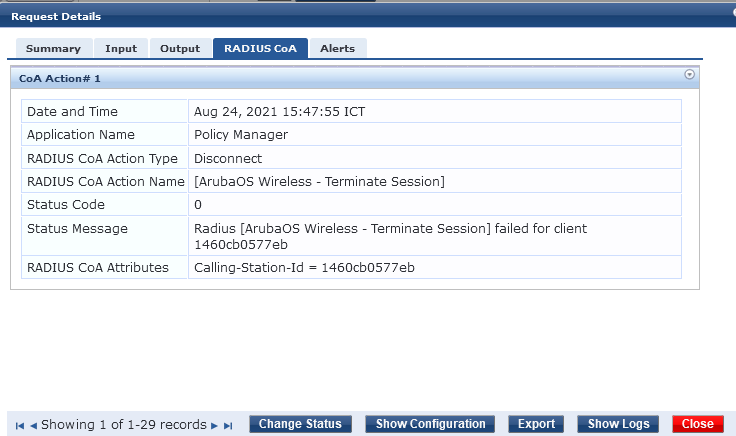Switch to the Summary tab
The height and width of the screenshot is (436, 736).
coord(54,48)
